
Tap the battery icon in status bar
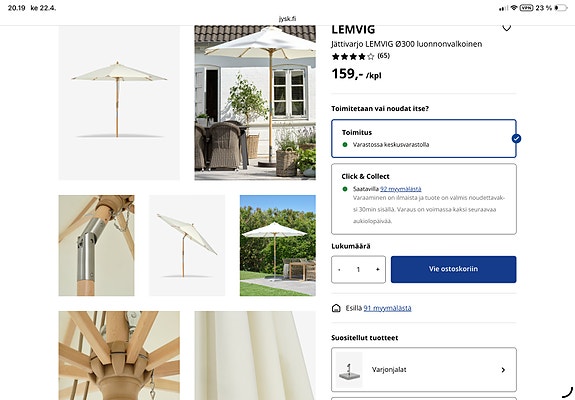point(561,8)
